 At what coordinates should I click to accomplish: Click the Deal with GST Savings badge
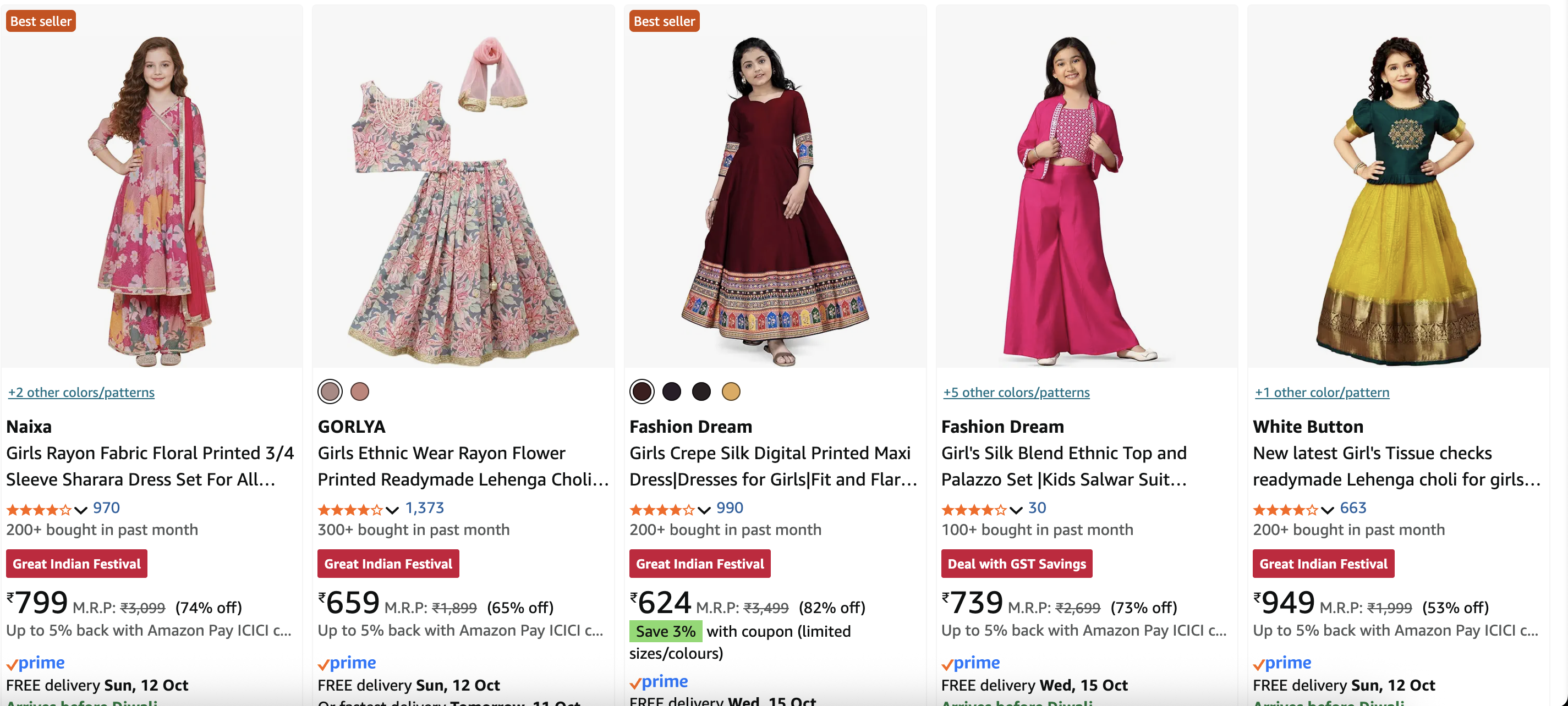(1017, 564)
